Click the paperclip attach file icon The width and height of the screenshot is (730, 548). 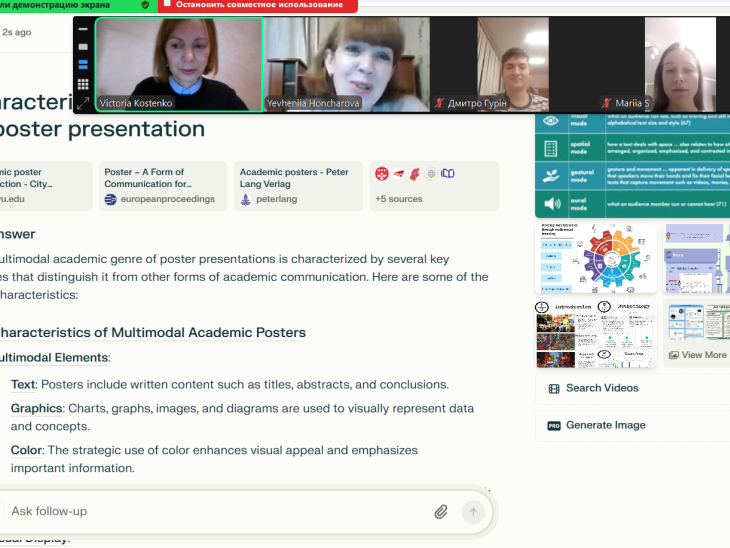click(x=440, y=512)
